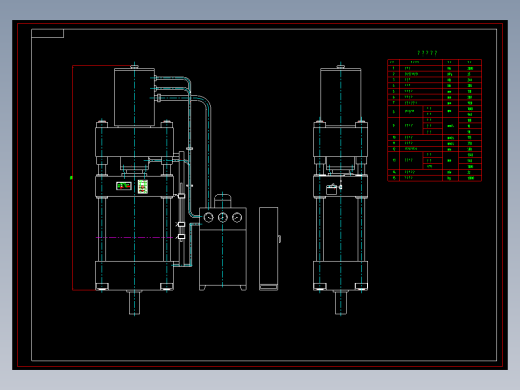Viewport: 520px width, 390px height.
Task: Select the upper limit switch on travel rod
Action: coord(181,196)
